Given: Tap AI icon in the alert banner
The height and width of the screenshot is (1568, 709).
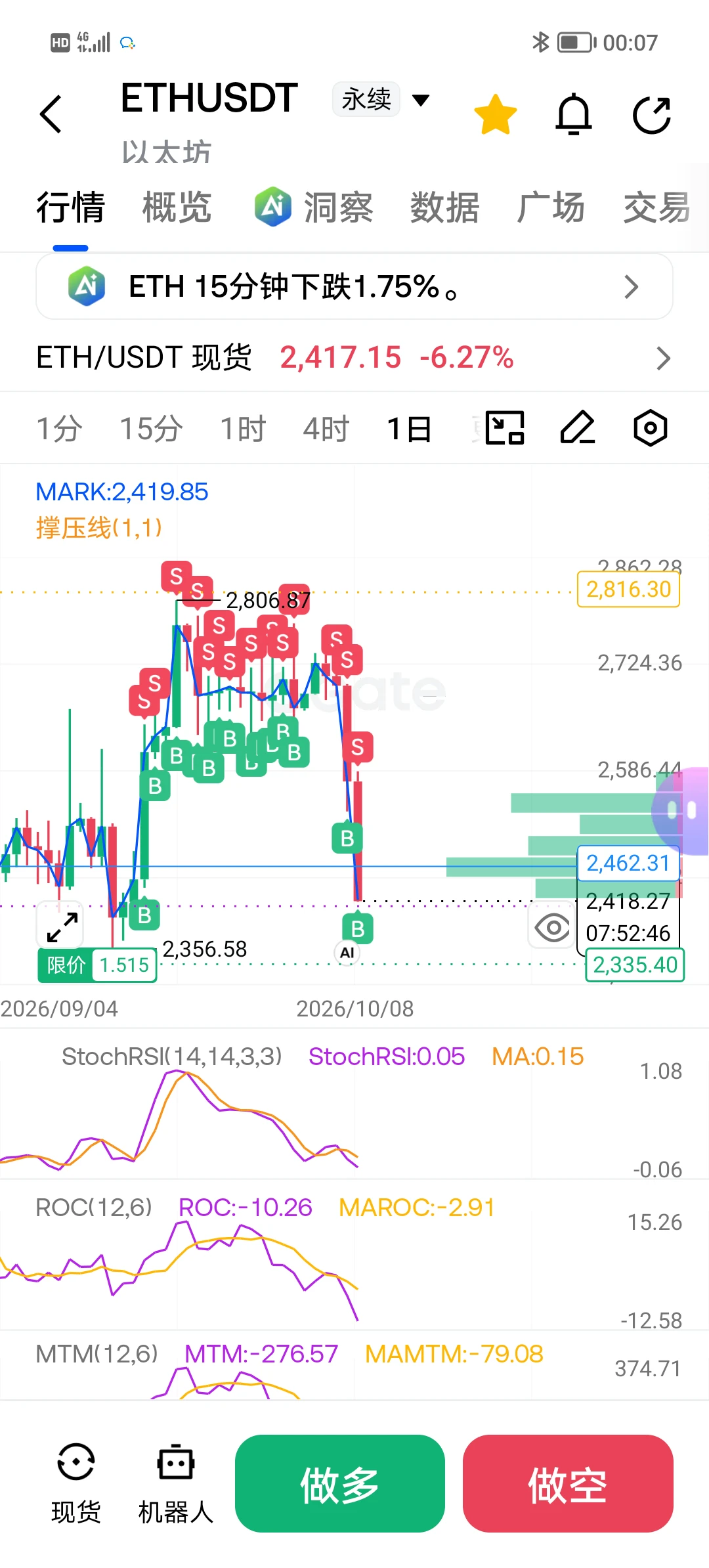Looking at the screenshot, I should (x=87, y=286).
